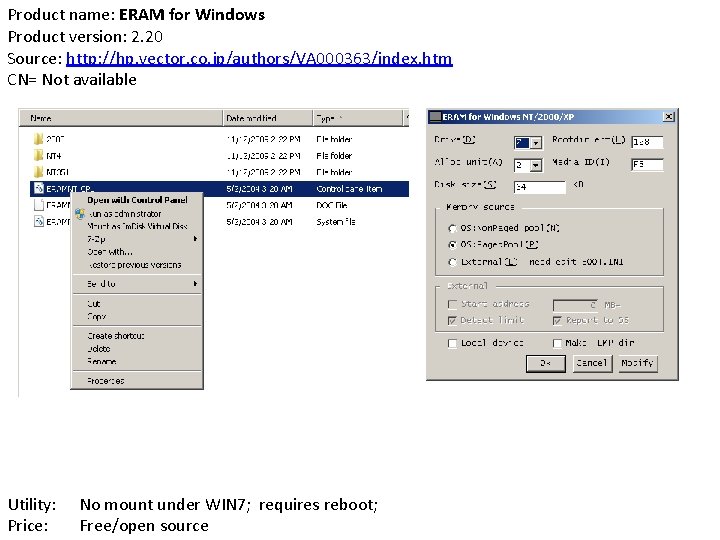This screenshot has width=720, height=540.
Task: Click the Rootdir entries input field
Action: (x=647, y=142)
